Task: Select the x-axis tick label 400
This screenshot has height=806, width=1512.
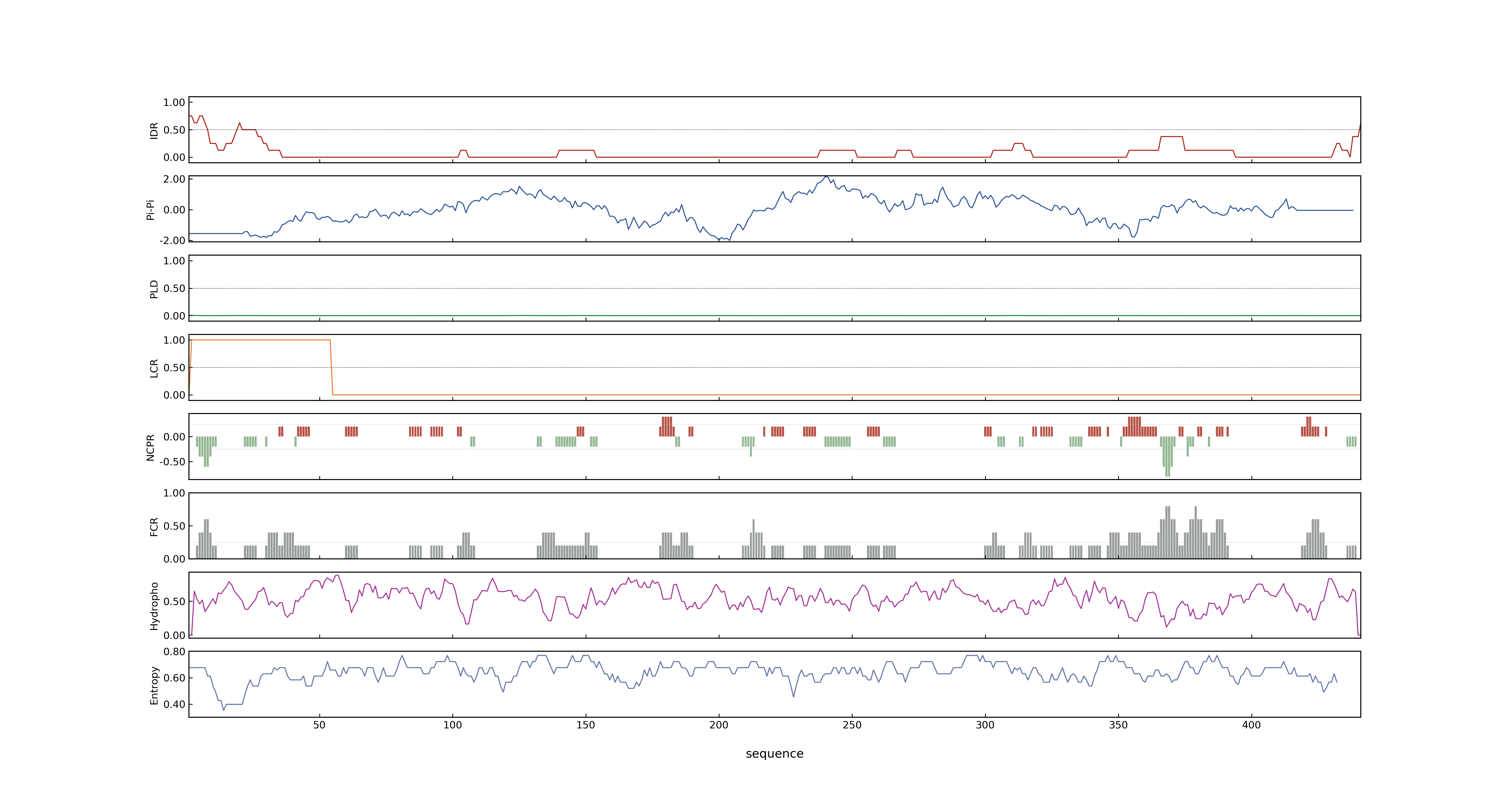Action: (1251, 725)
